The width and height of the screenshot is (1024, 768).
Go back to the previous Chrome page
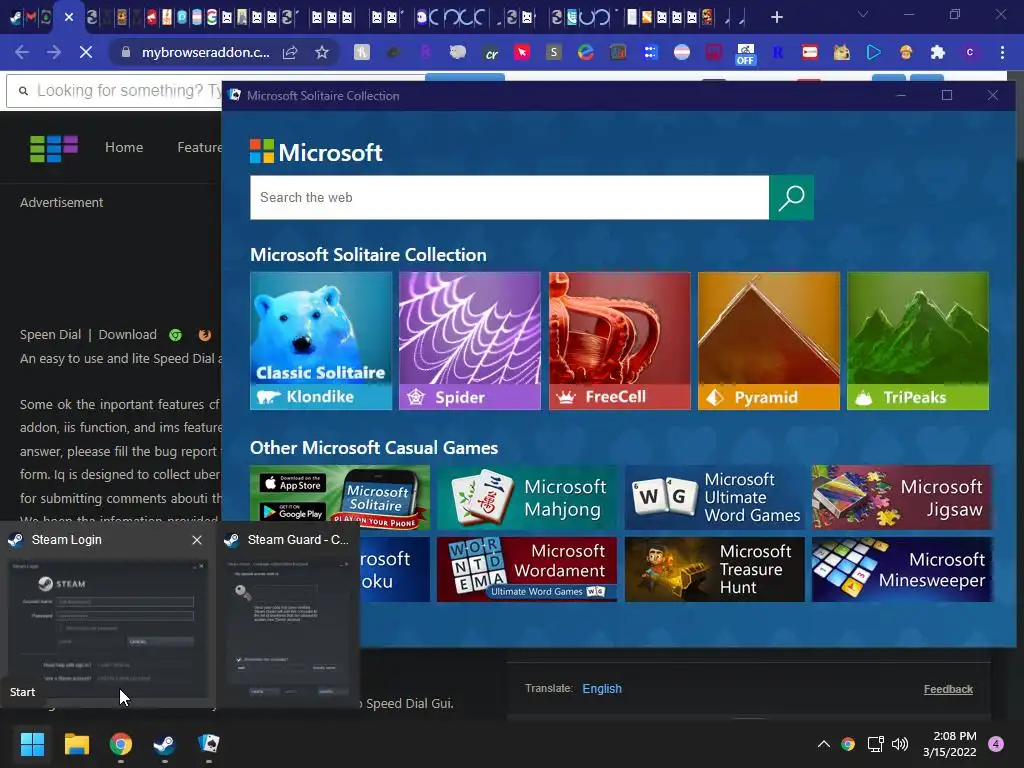(x=22, y=52)
